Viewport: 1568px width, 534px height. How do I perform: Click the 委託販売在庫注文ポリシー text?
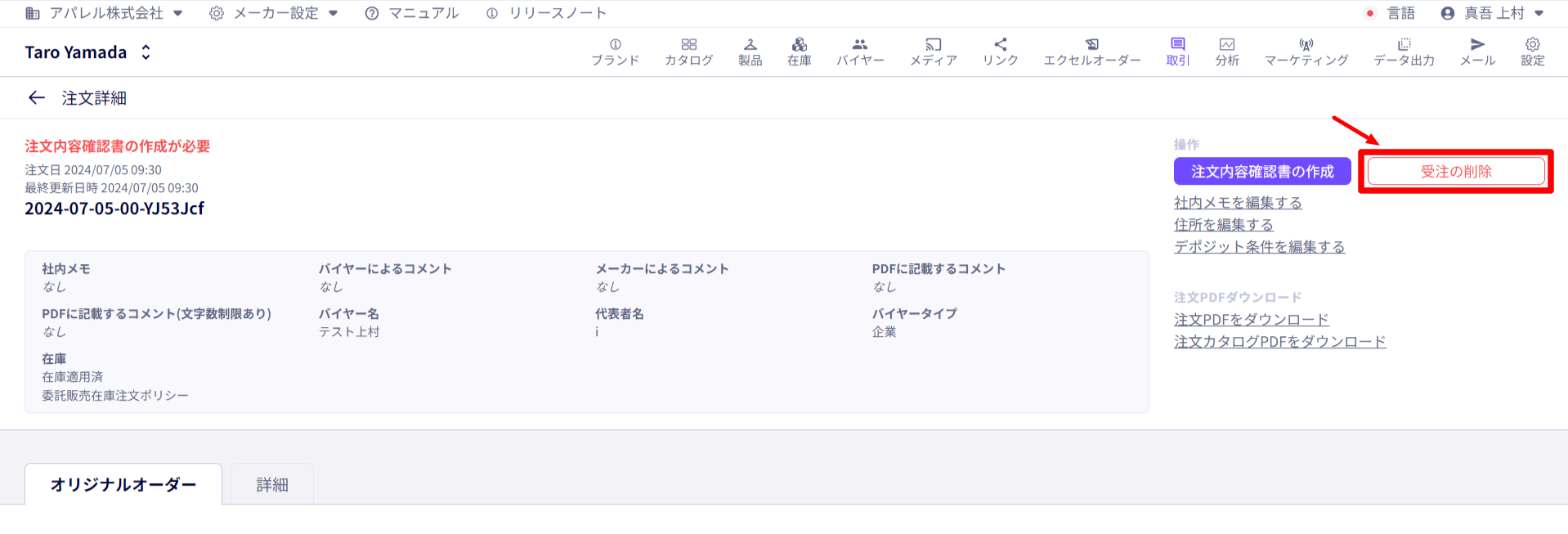click(115, 396)
